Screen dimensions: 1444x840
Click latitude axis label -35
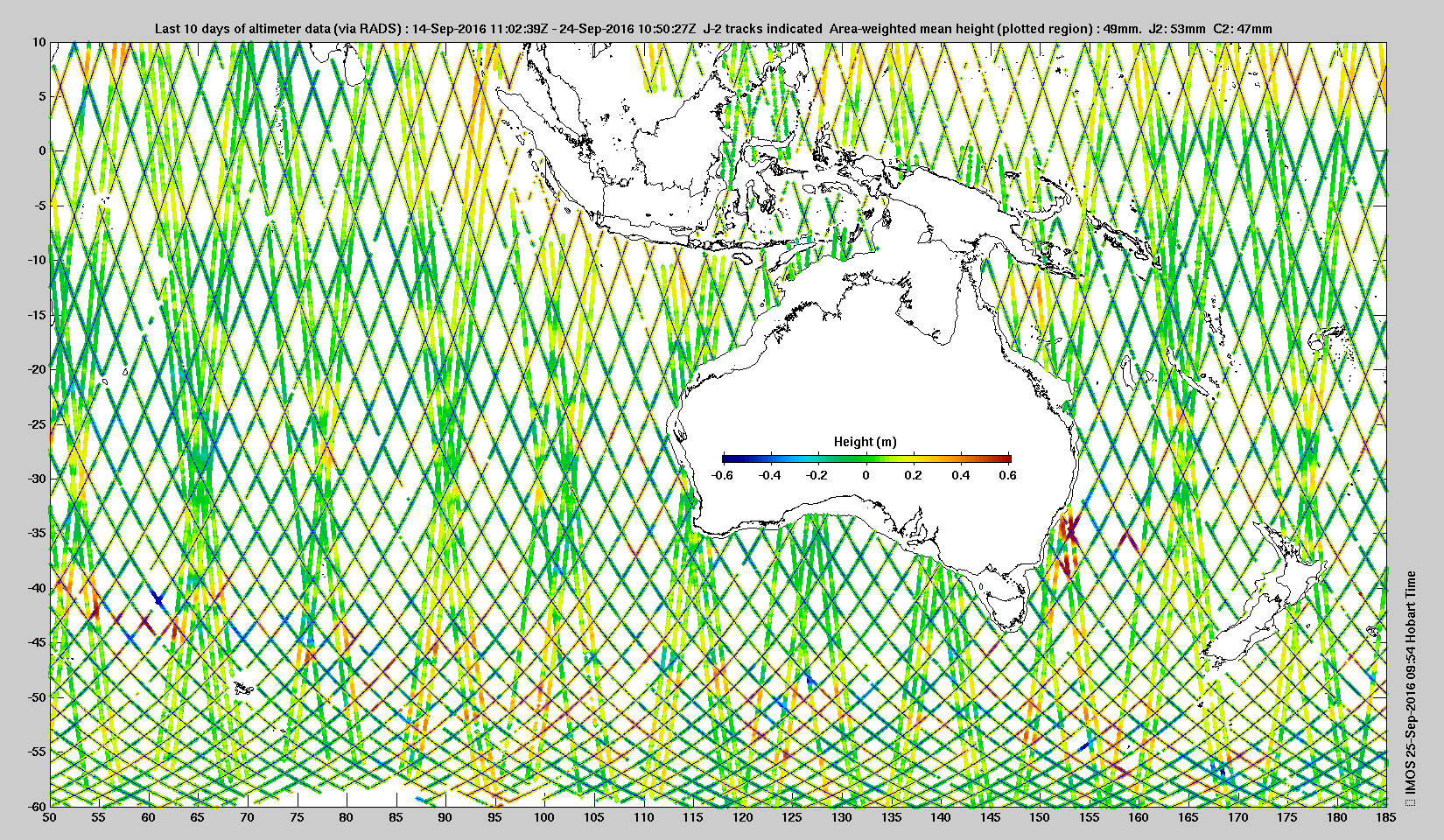pyautogui.click(x=36, y=533)
